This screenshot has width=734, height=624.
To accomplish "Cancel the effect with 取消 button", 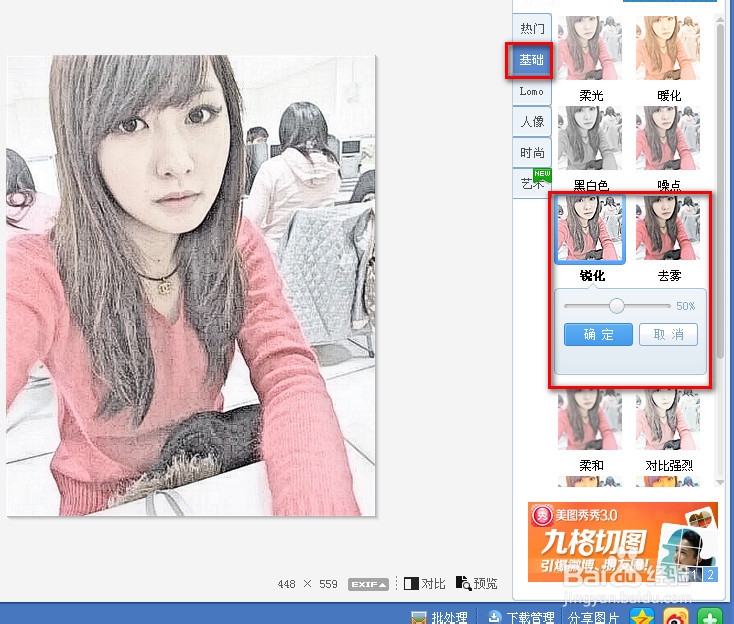I will [x=668, y=334].
